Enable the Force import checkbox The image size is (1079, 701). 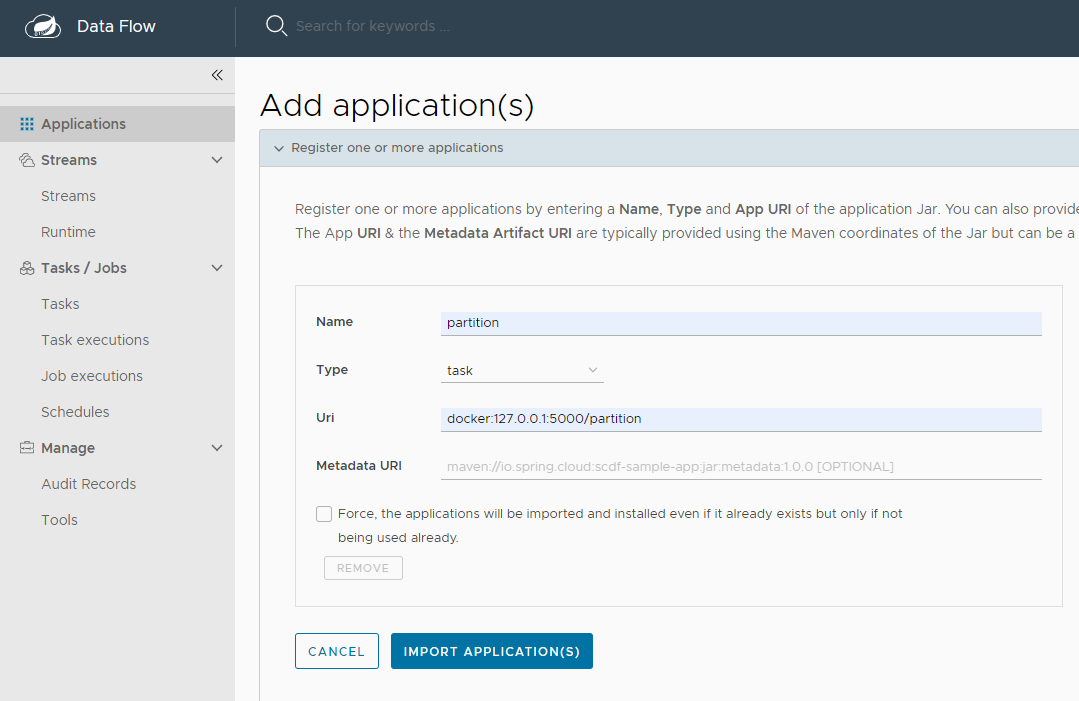point(324,514)
